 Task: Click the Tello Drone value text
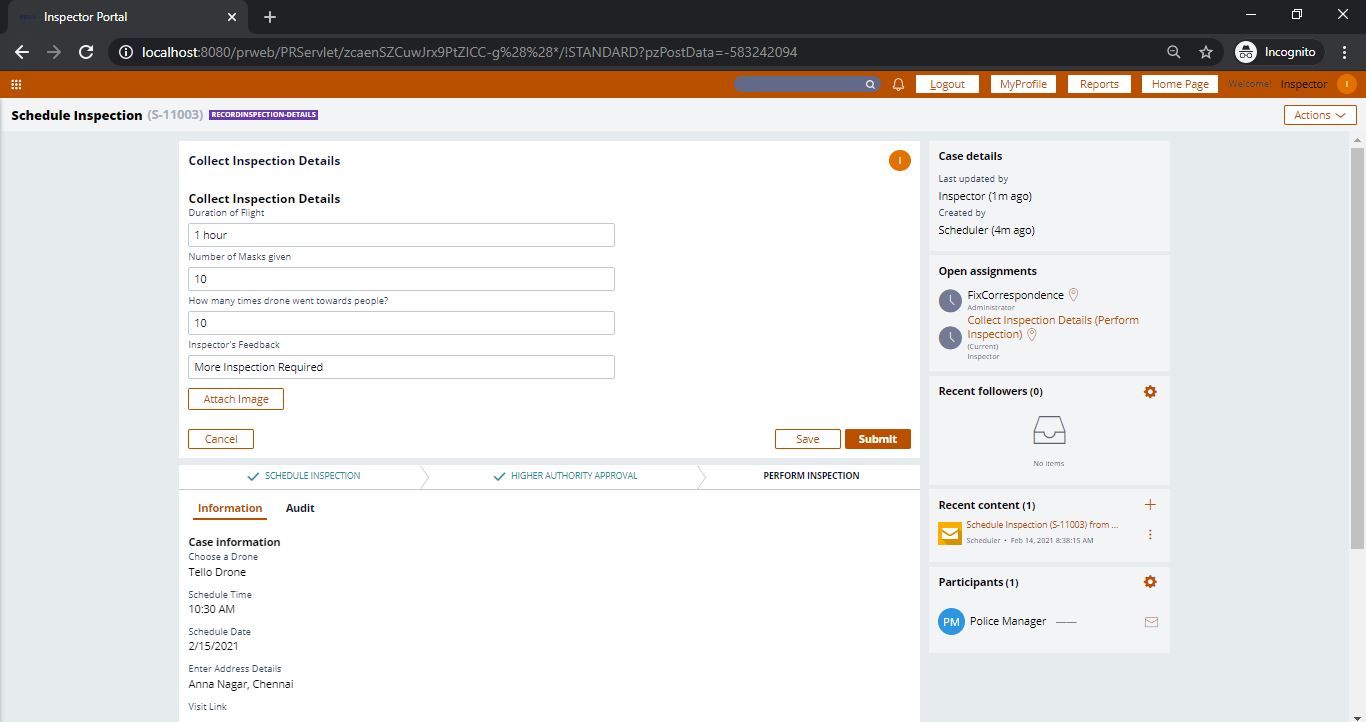point(217,572)
